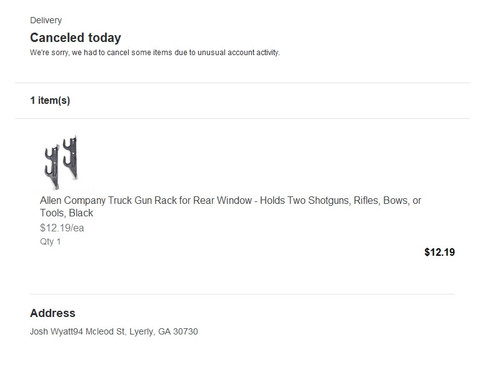Click the bold $12.19 item total
Image resolution: width=500 pixels, height=379 pixels.
439,252
